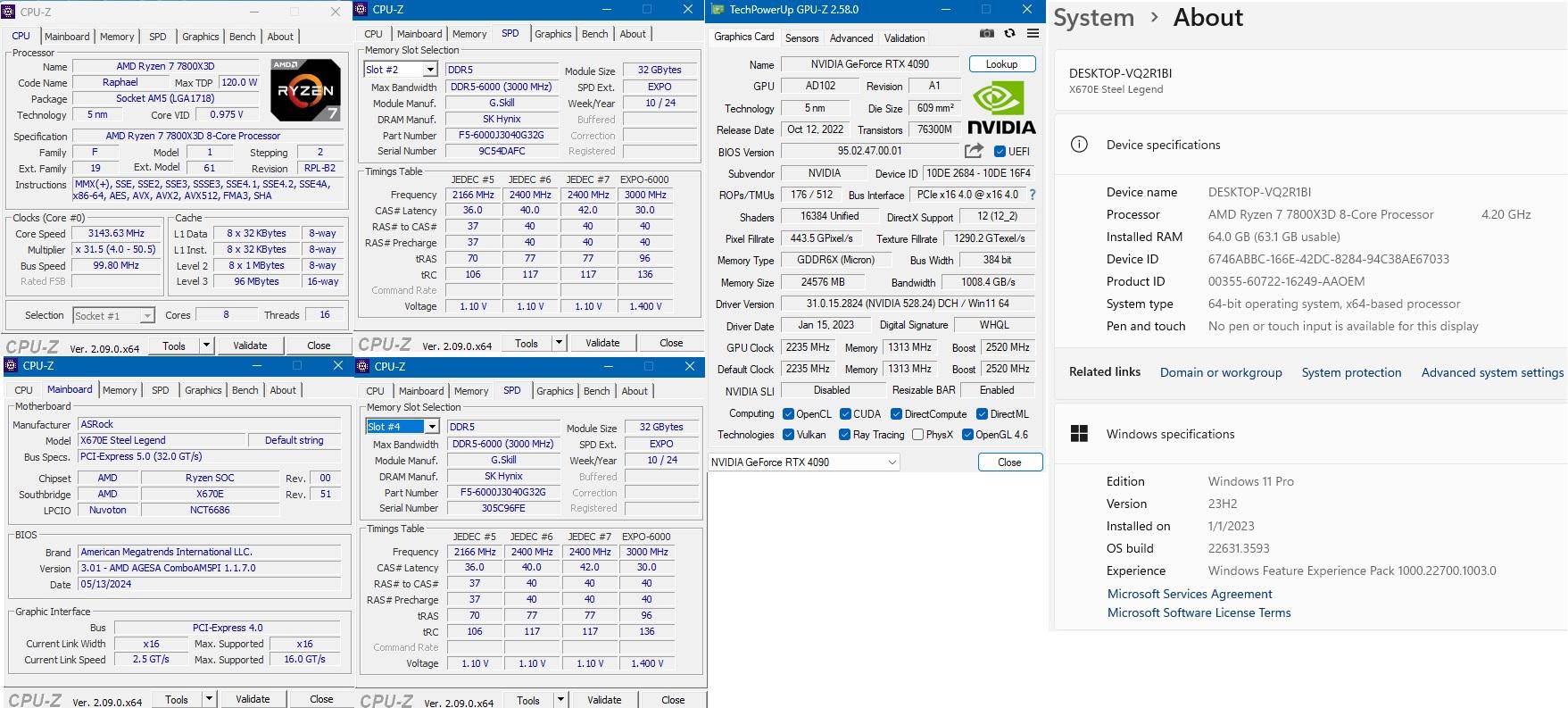This screenshot has width=1568, height=708.
Task: Click the GPU name field NVIDIA GeForce RTX 4090
Action: (x=870, y=64)
